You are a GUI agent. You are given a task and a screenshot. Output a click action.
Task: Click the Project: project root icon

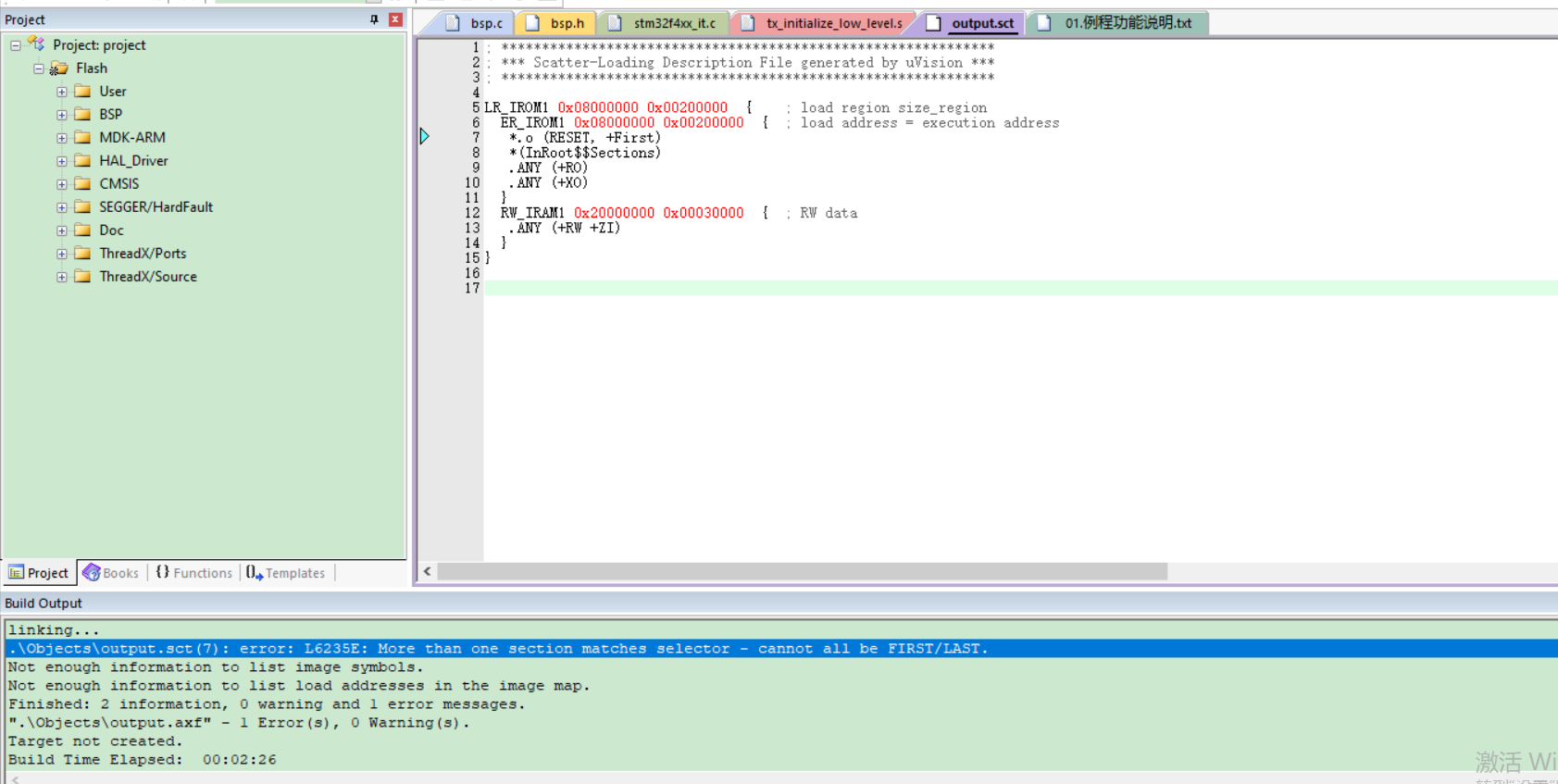pos(36,44)
